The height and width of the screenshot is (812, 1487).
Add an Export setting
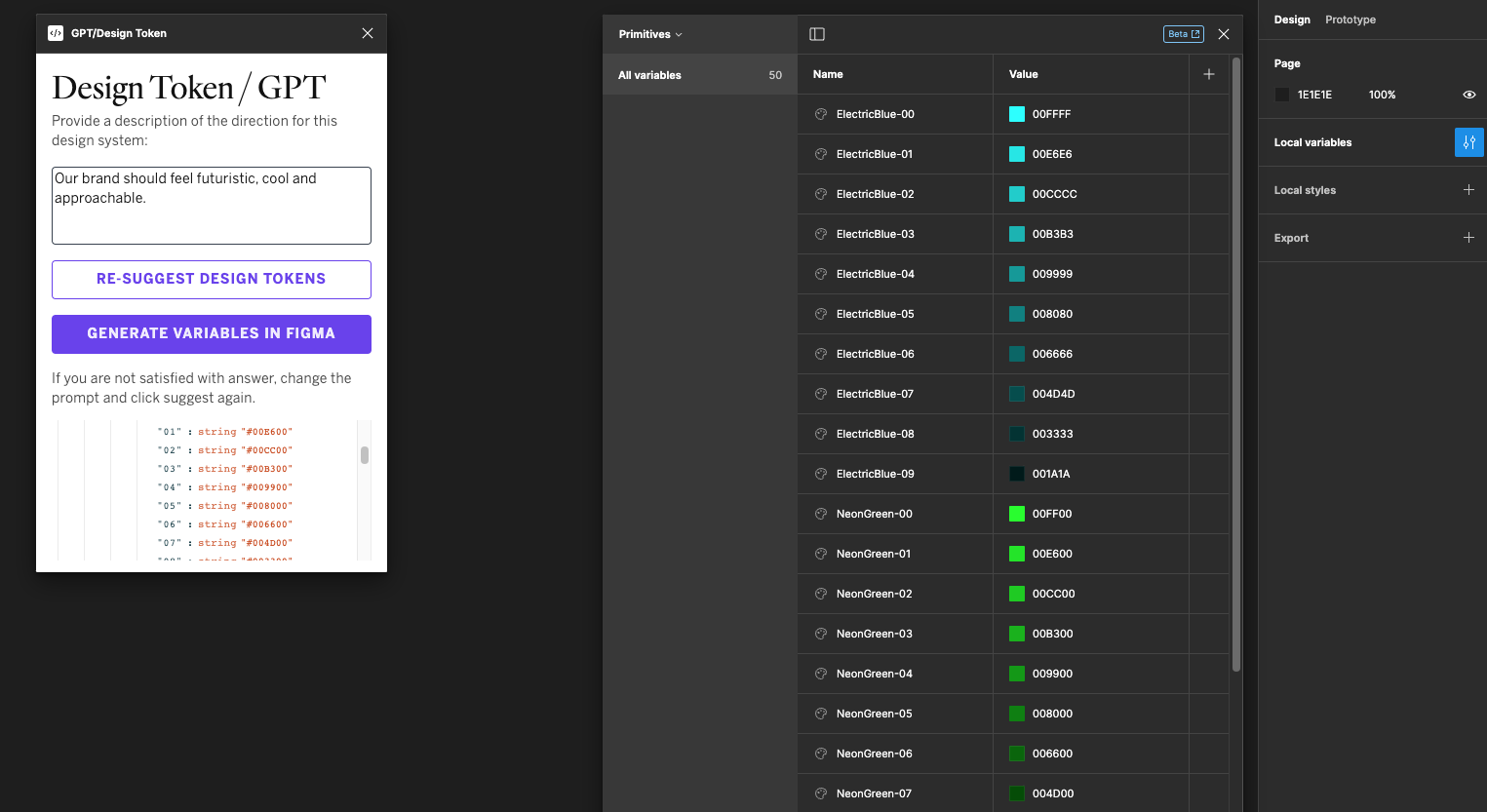[x=1468, y=238]
